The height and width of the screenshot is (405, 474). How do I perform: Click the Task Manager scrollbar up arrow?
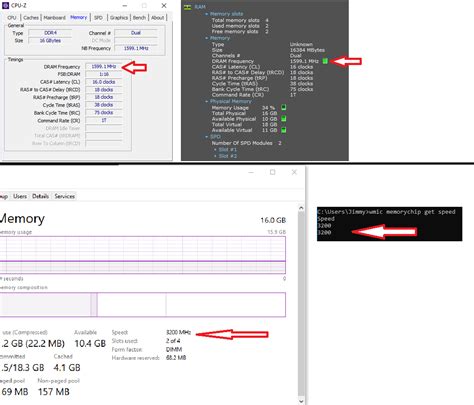(x=301, y=208)
